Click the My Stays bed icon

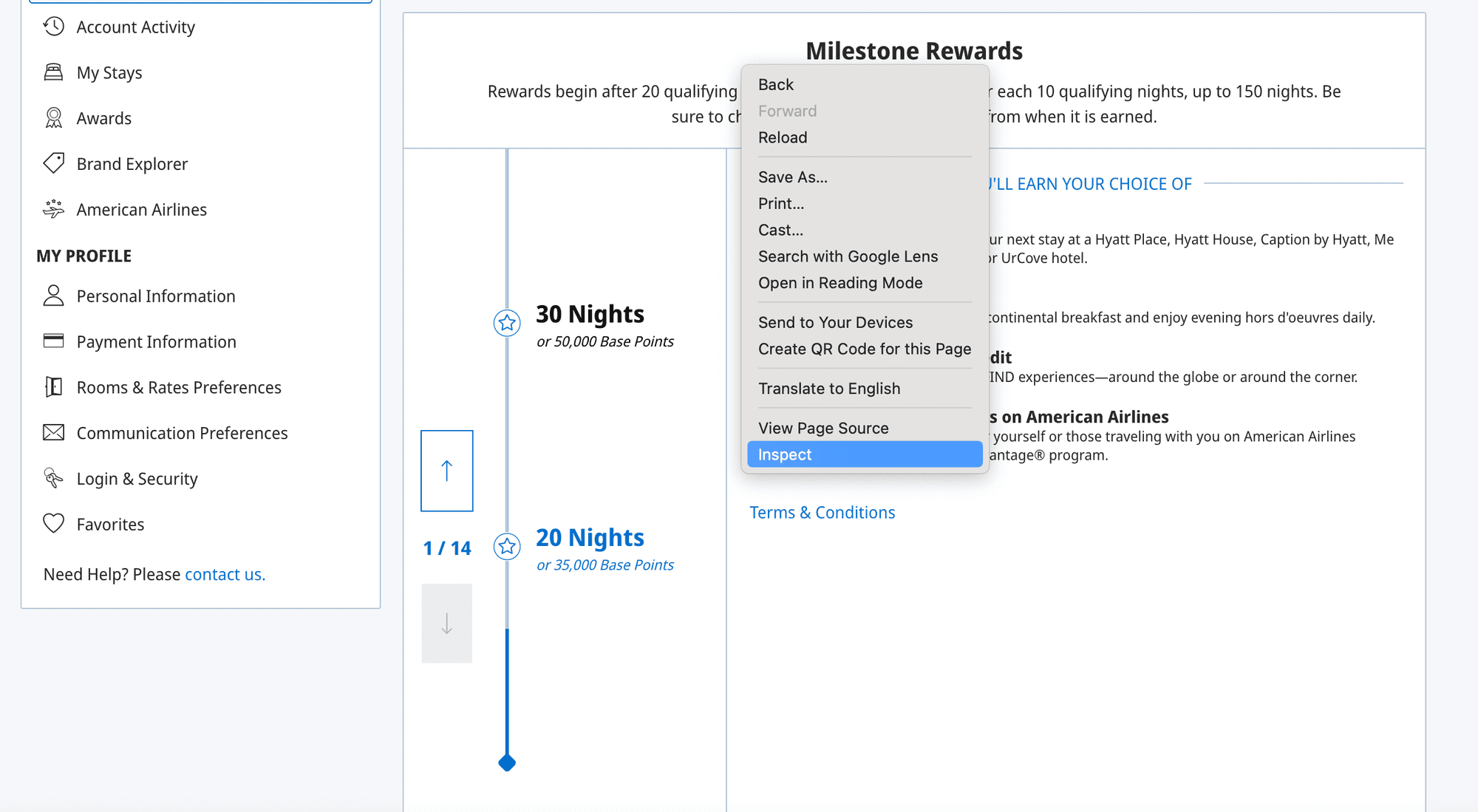pos(53,72)
